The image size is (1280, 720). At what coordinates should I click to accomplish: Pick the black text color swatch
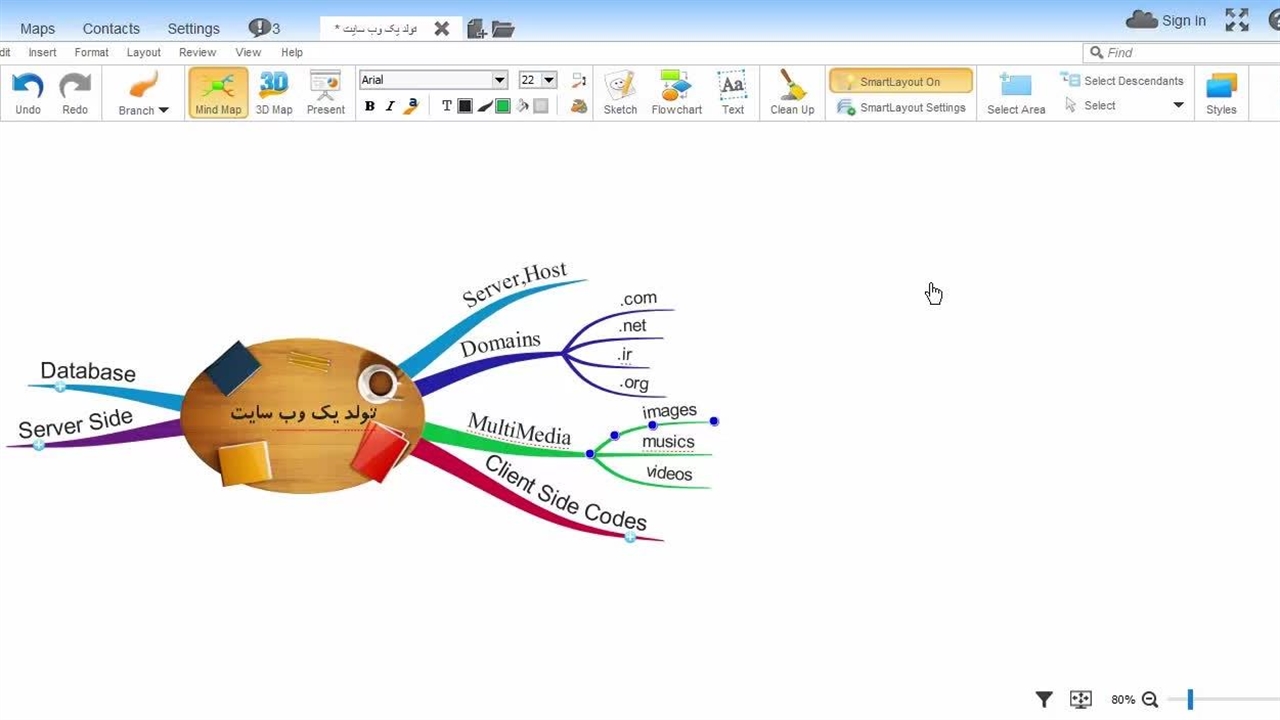[x=465, y=106]
